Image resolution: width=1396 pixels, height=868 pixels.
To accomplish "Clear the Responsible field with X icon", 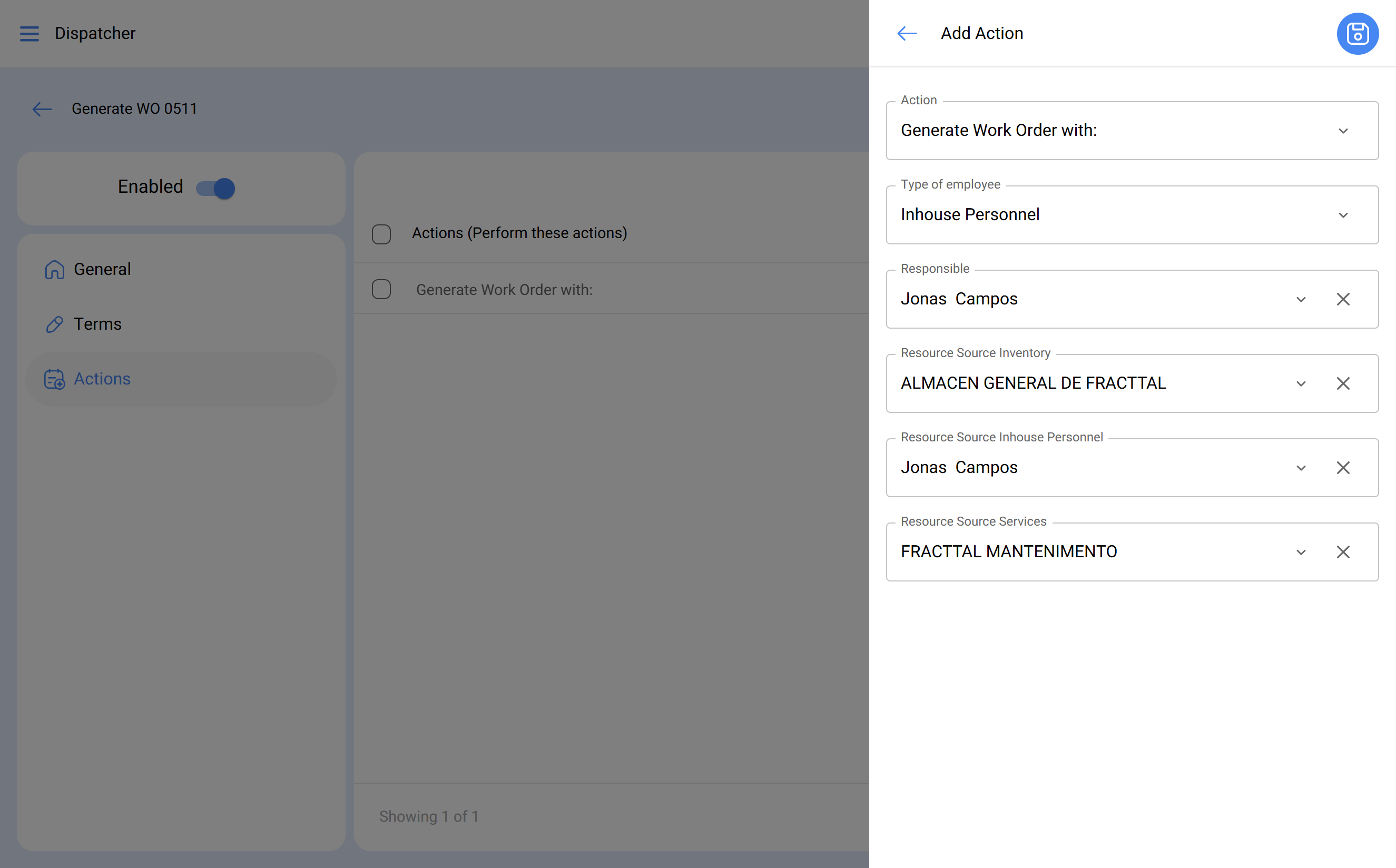I will pos(1343,299).
